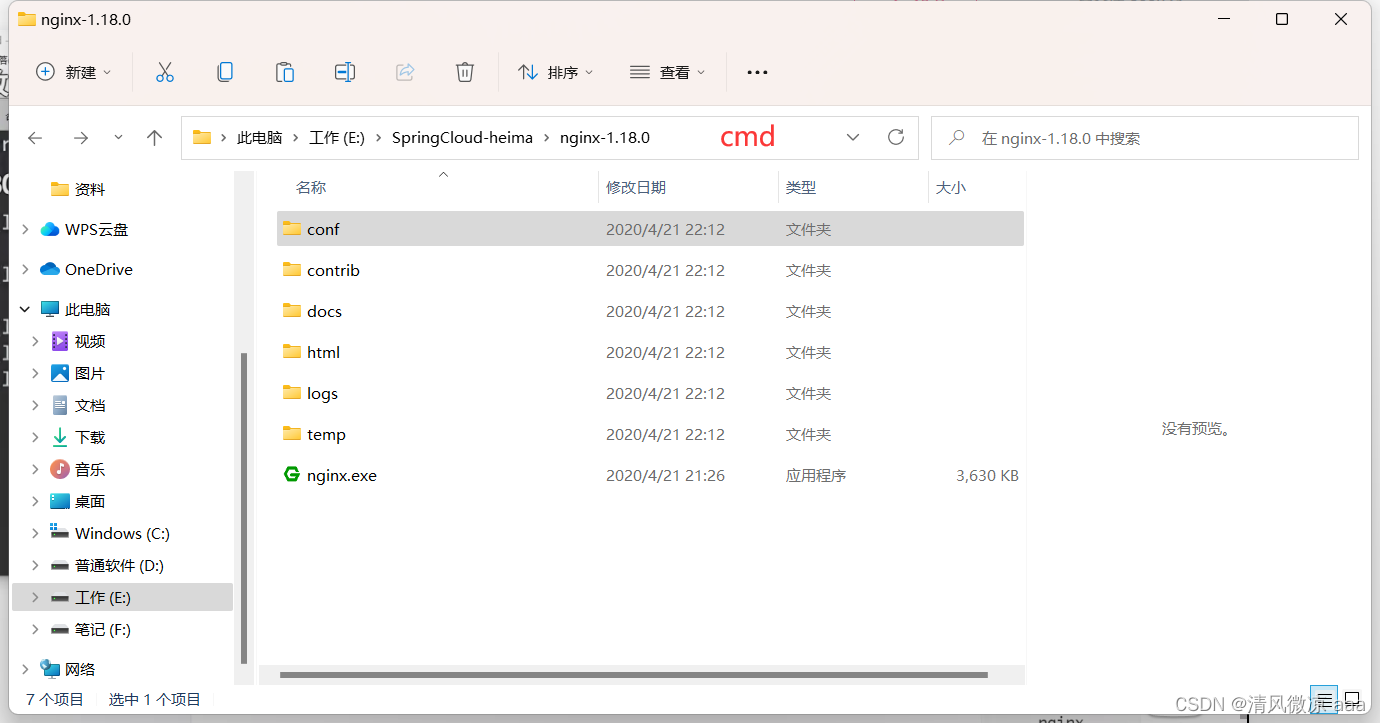Sort files by 修改日期 column header
Viewport: 1380px width, 723px height.
point(636,187)
